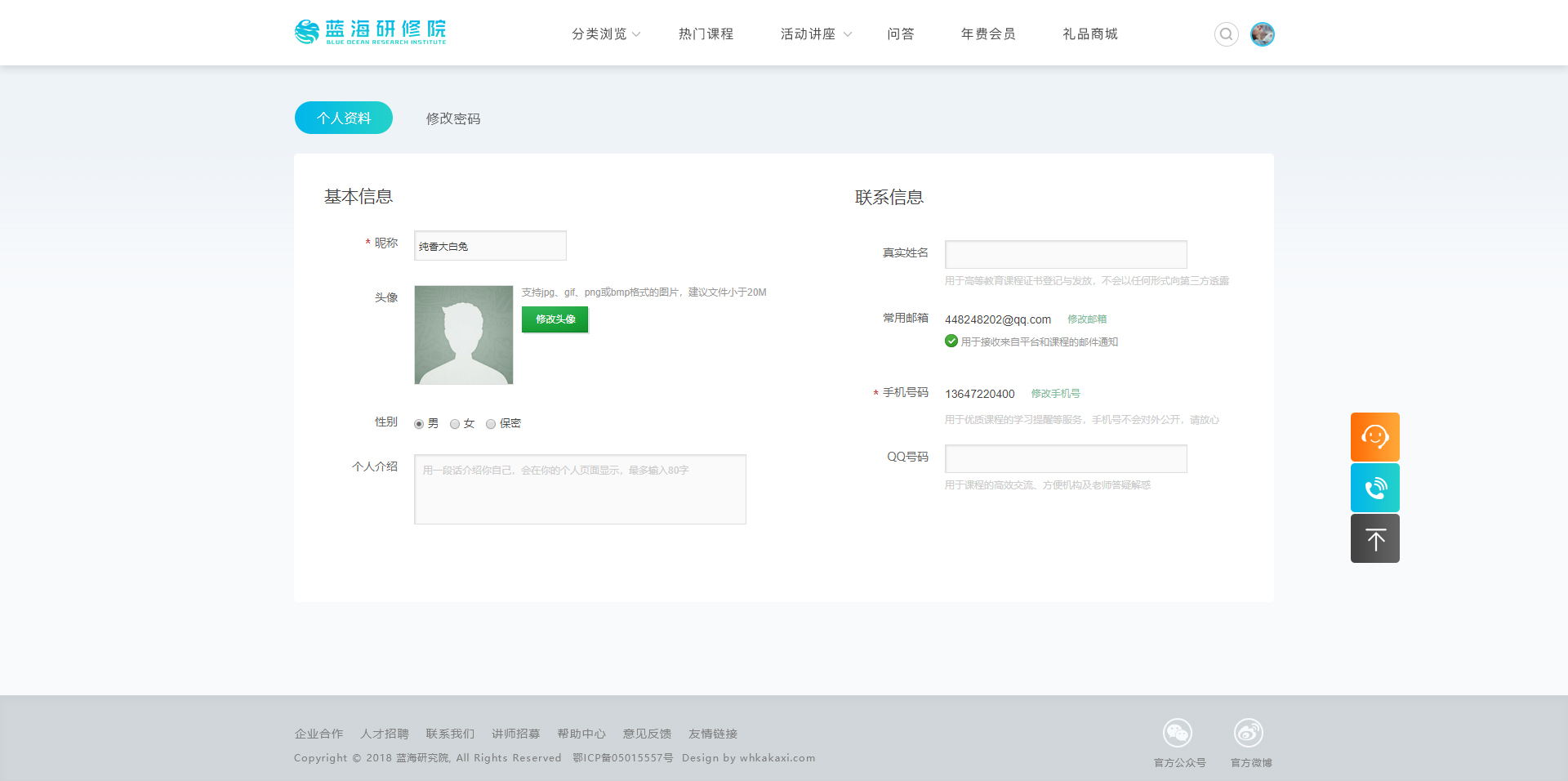The height and width of the screenshot is (781, 1568).
Task: Click the 修改邮箱 link
Action: coord(1086,319)
